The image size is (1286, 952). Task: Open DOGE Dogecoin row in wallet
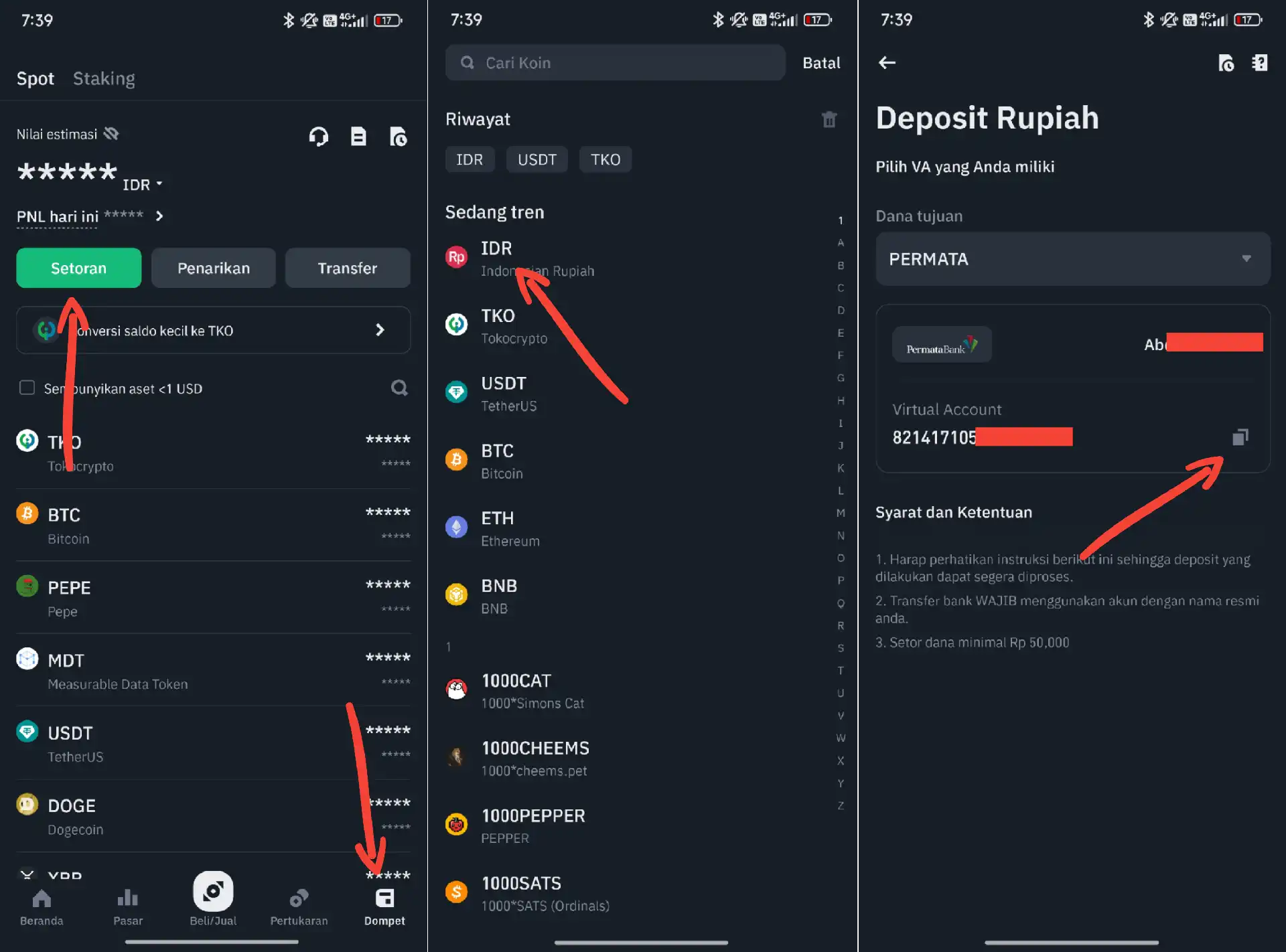click(214, 816)
